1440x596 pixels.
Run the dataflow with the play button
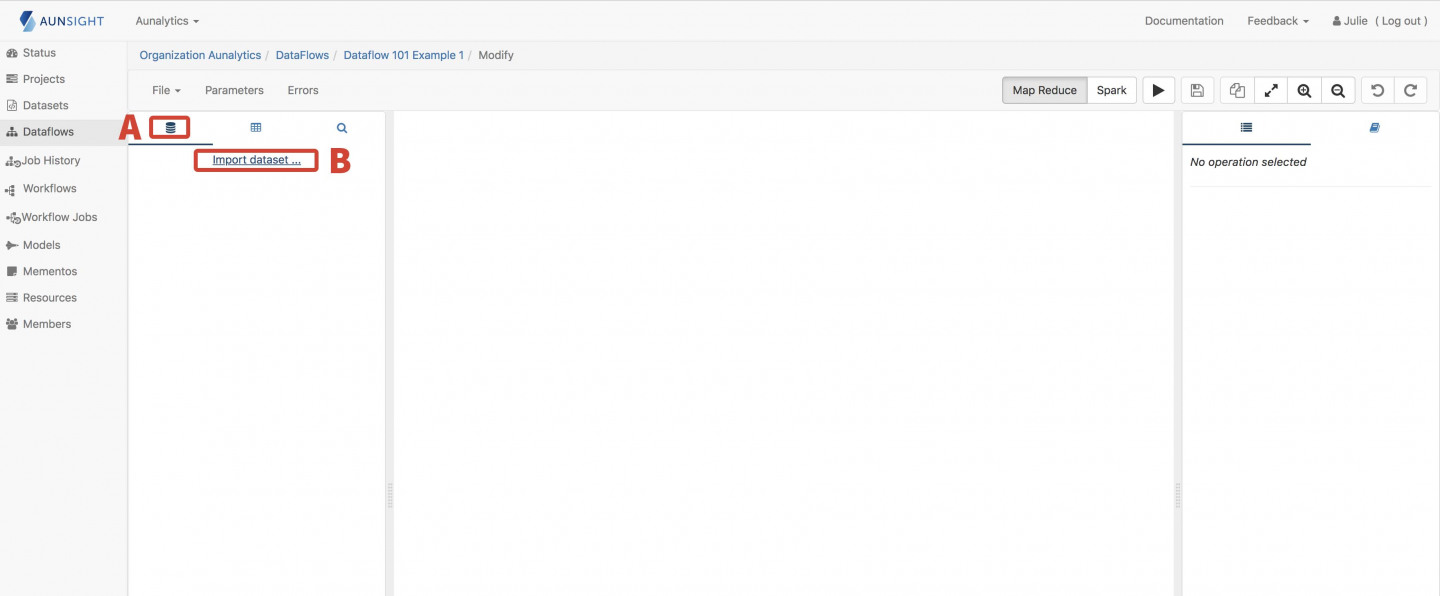point(1158,90)
